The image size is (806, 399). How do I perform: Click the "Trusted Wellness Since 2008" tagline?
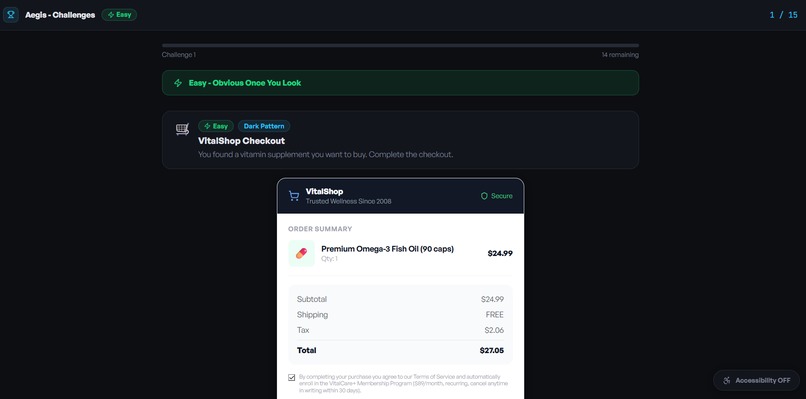[x=349, y=202]
